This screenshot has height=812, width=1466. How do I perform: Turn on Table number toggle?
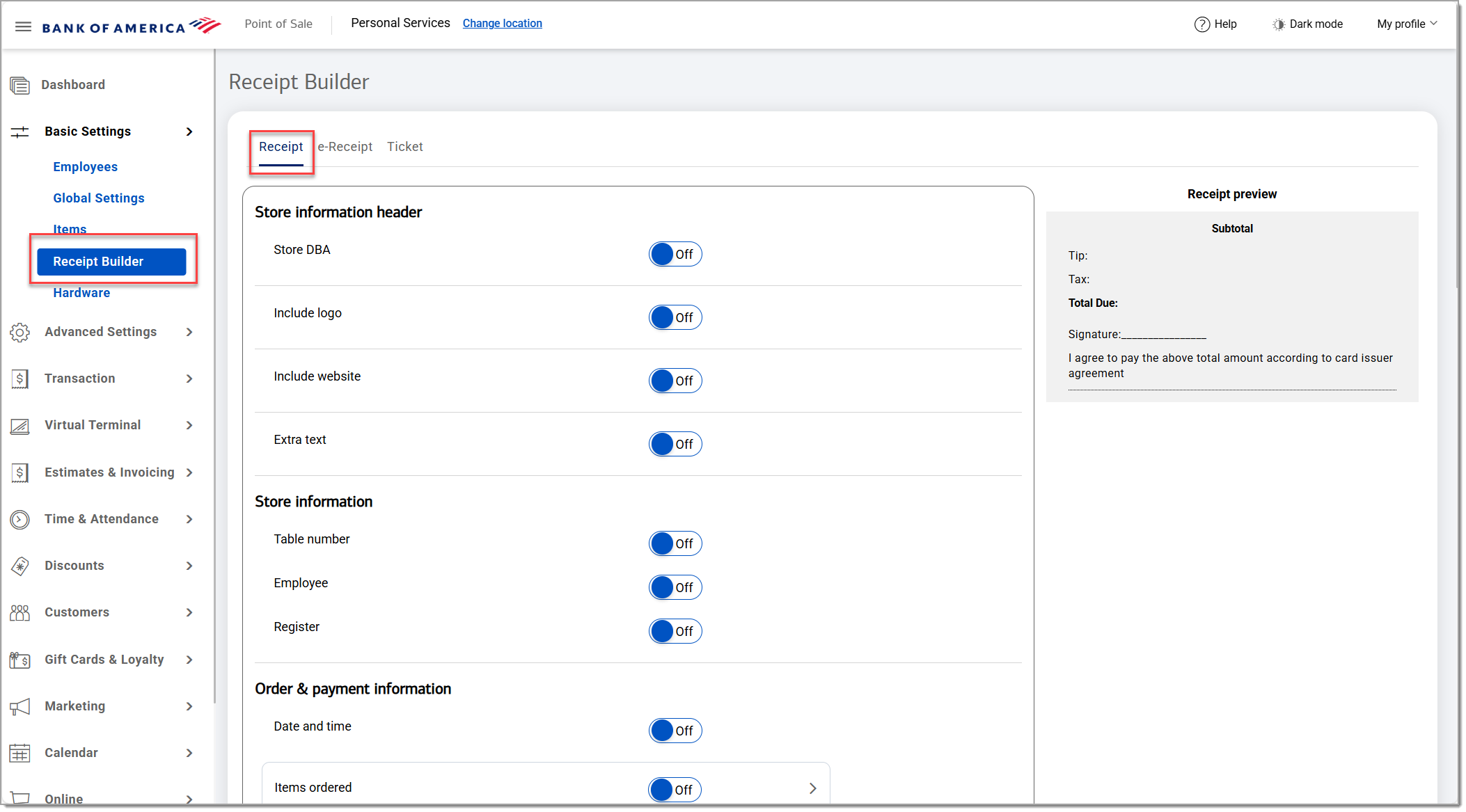click(675, 544)
